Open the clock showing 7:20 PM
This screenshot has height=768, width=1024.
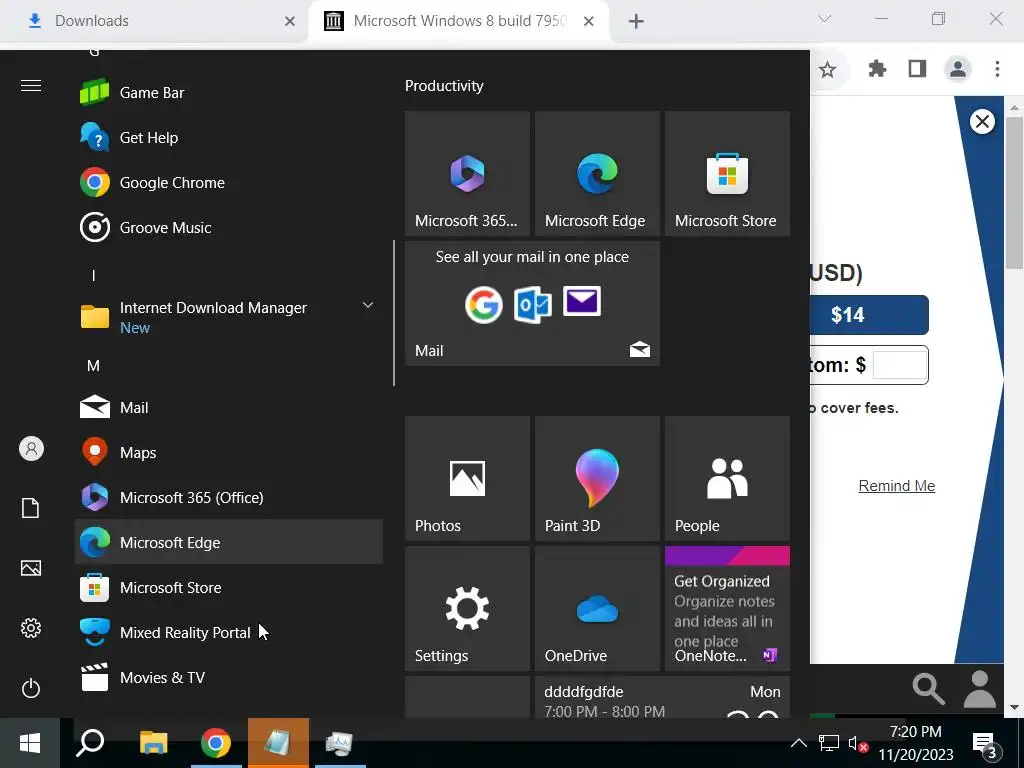click(916, 743)
